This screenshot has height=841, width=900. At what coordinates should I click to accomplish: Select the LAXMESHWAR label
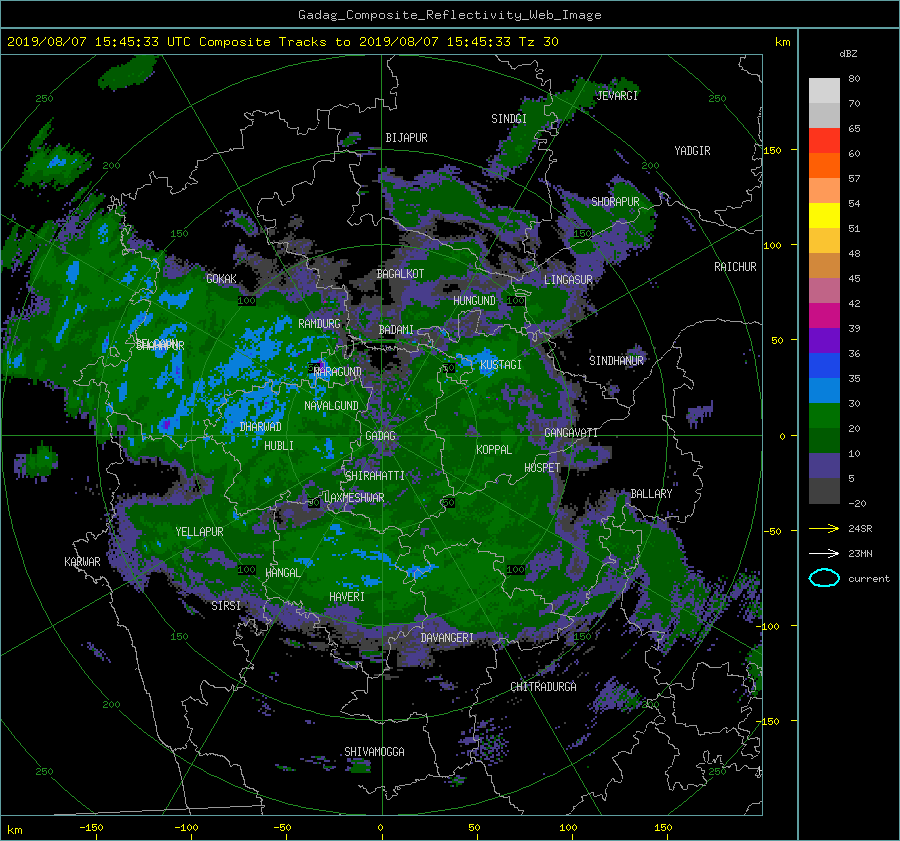[354, 498]
